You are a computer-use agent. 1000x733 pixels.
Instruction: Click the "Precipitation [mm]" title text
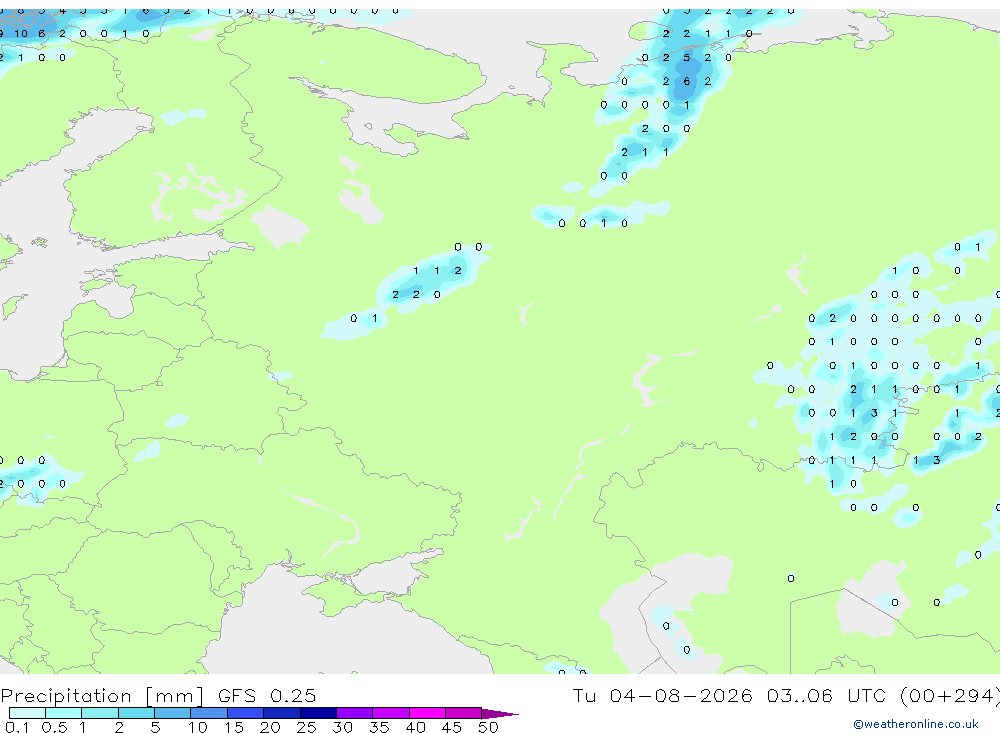click(x=102, y=695)
